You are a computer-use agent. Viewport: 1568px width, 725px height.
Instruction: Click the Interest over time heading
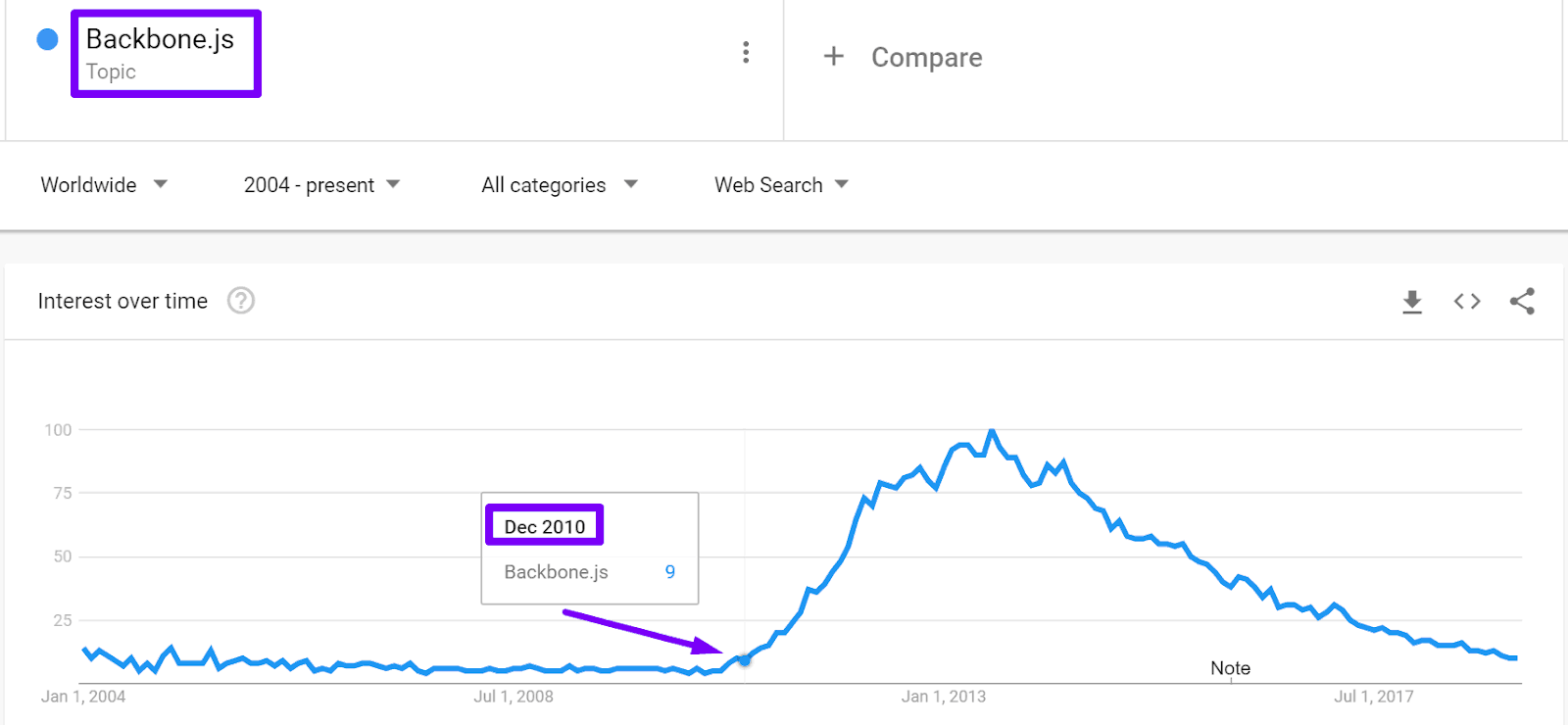pyautogui.click(x=122, y=301)
